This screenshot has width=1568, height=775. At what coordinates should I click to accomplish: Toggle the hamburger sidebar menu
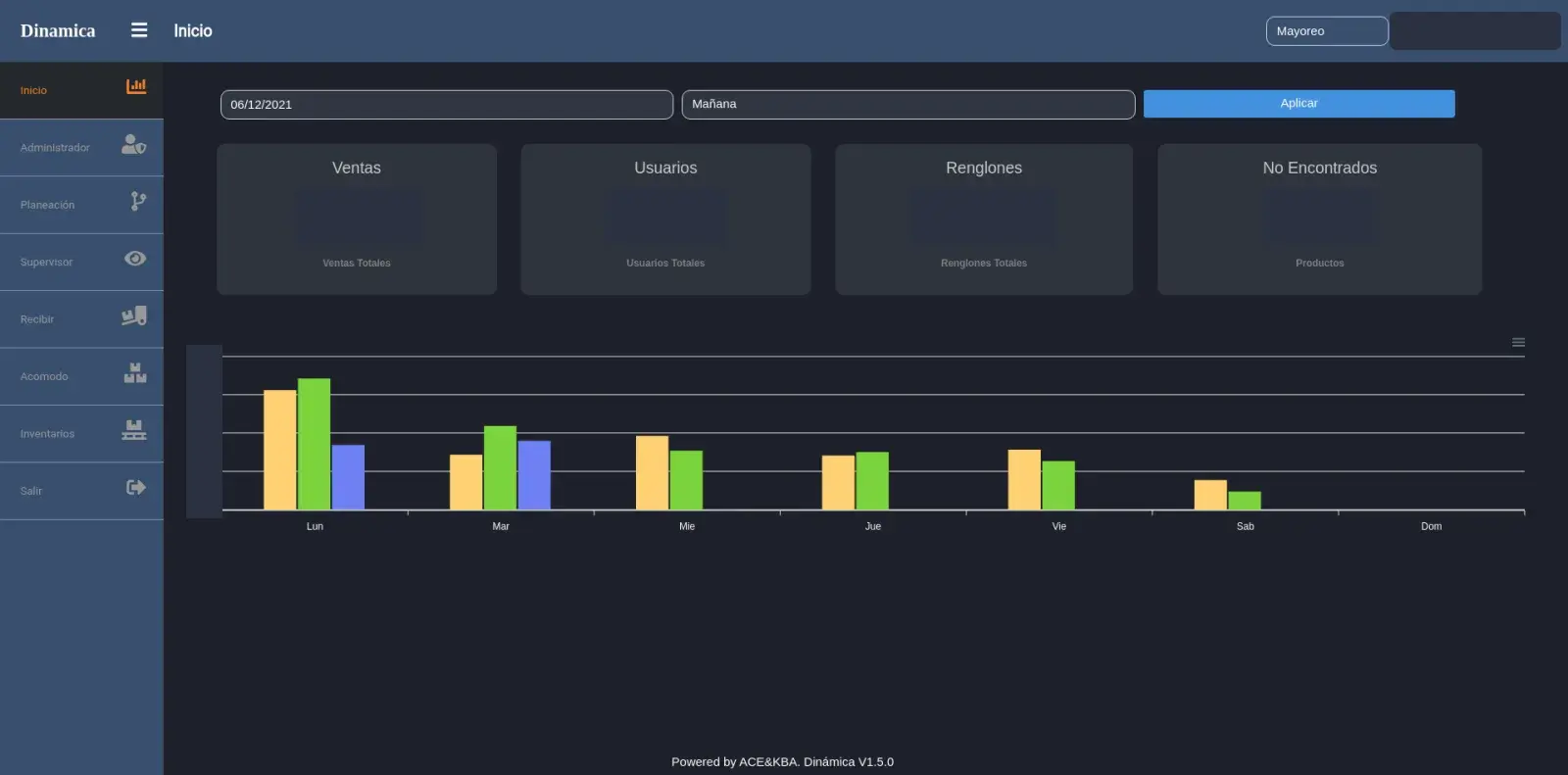coord(139,30)
